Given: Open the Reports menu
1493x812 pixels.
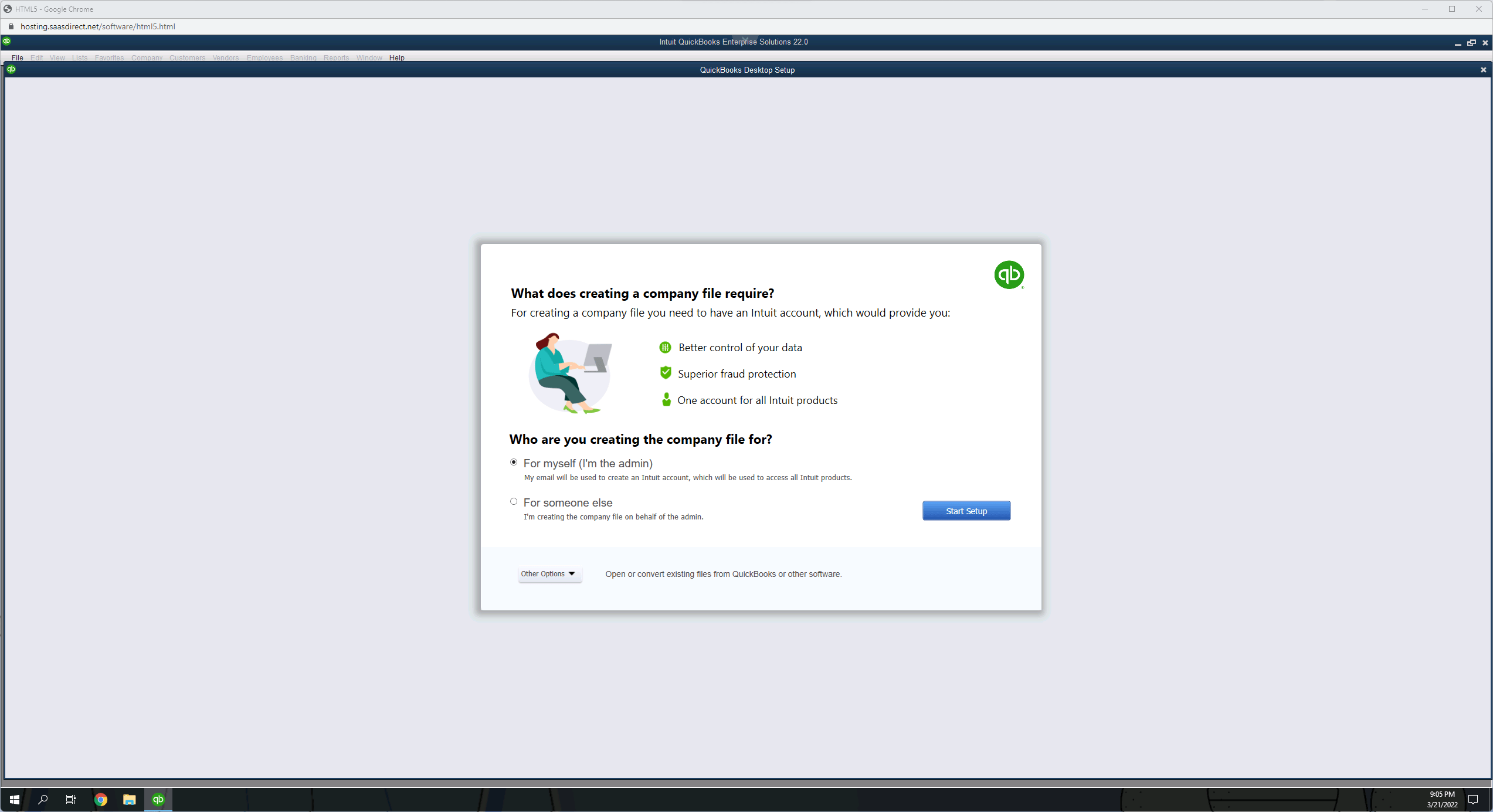Looking at the screenshot, I should coord(336,57).
